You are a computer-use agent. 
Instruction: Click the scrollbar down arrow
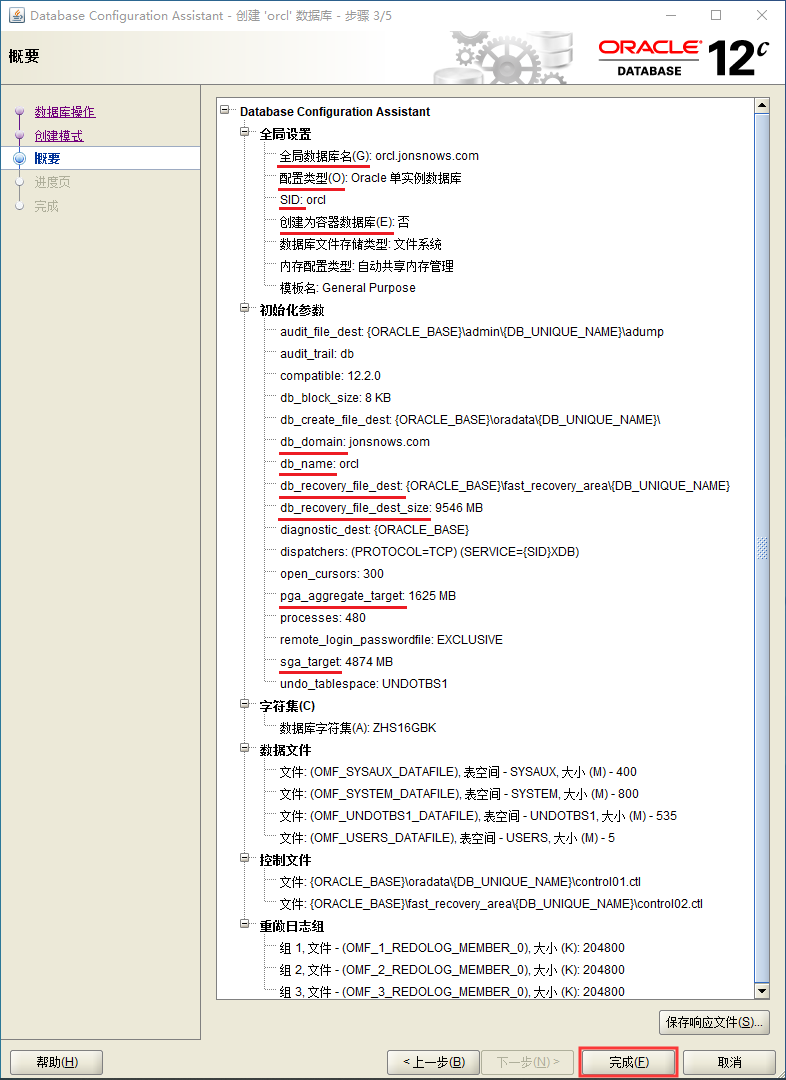click(x=762, y=990)
